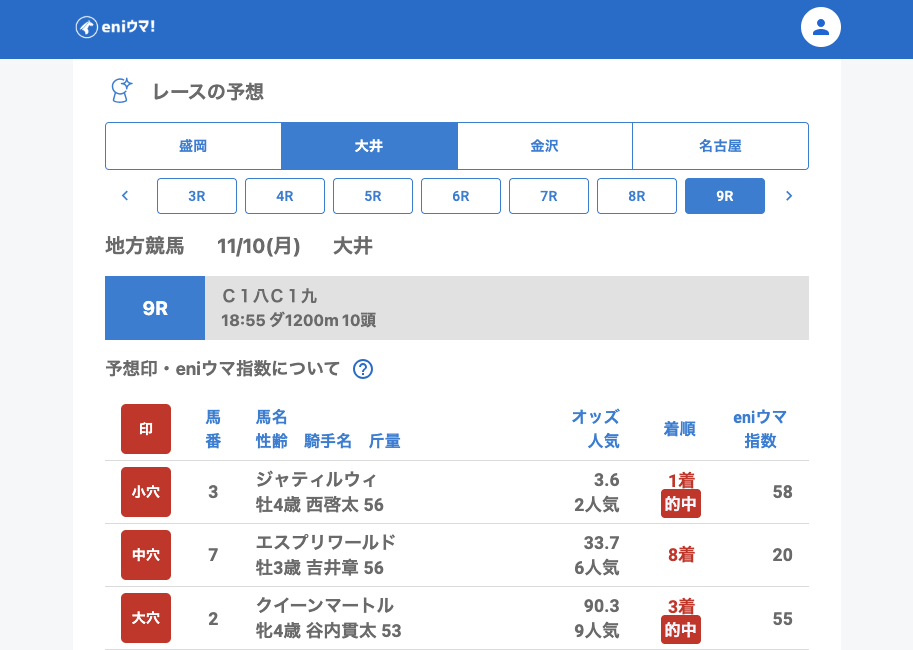Image resolution: width=913 pixels, height=650 pixels.
Task: Show earlier races with left chevron
Action: pos(125,196)
